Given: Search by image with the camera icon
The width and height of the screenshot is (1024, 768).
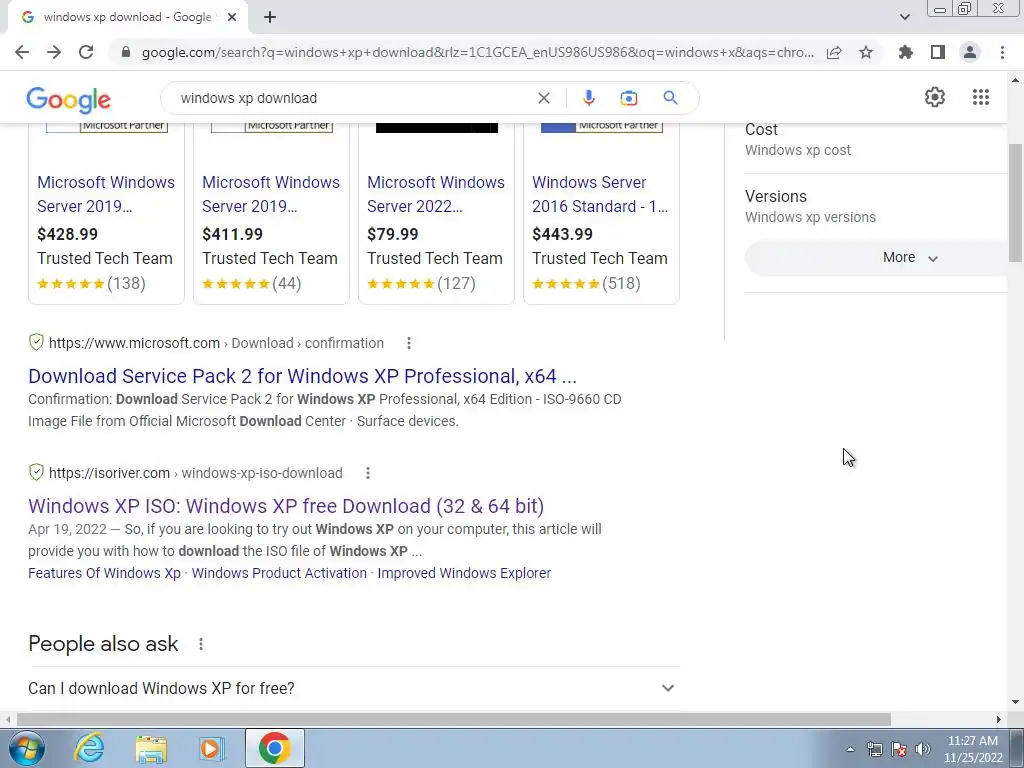Looking at the screenshot, I should [x=628, y=98].
